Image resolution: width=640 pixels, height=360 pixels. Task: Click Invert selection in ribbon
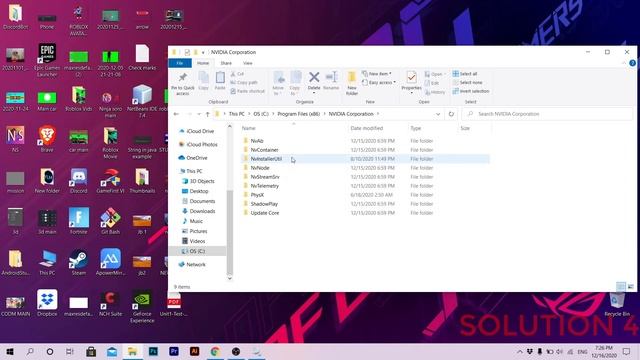471,91
